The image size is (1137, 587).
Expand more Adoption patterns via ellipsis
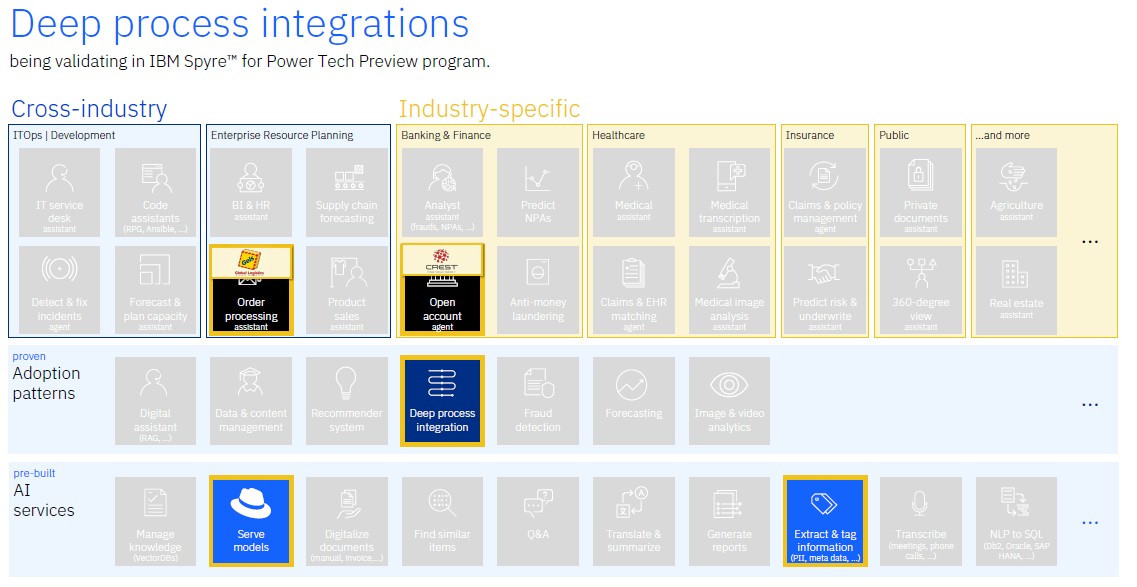pos(1090,405)
